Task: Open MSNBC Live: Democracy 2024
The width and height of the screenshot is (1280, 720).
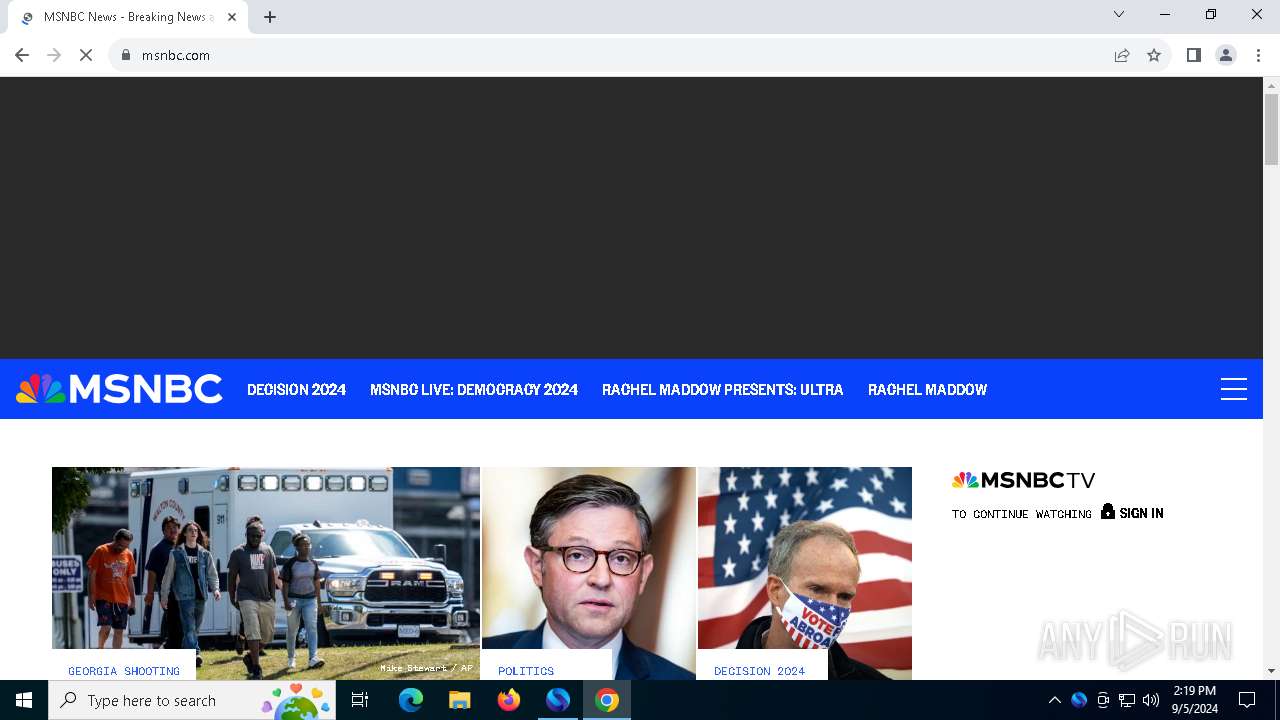Action: [x=474, y=390]
